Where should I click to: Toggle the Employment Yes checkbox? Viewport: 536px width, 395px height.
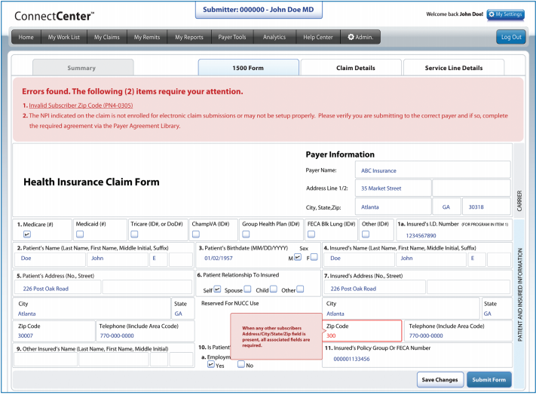pyautogui.click(x=211, y=364)
